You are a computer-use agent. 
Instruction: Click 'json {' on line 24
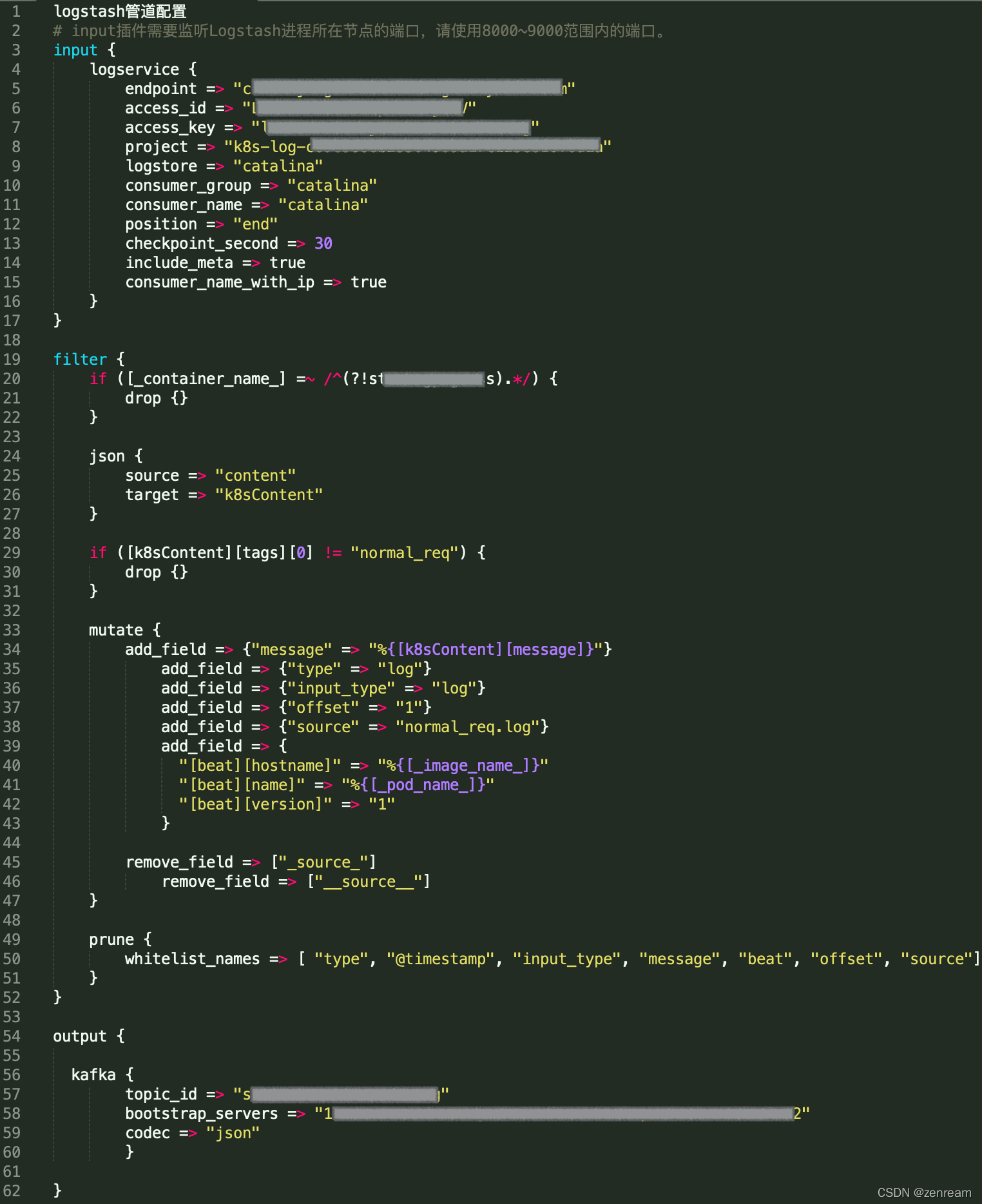click(x=116, y=456)
